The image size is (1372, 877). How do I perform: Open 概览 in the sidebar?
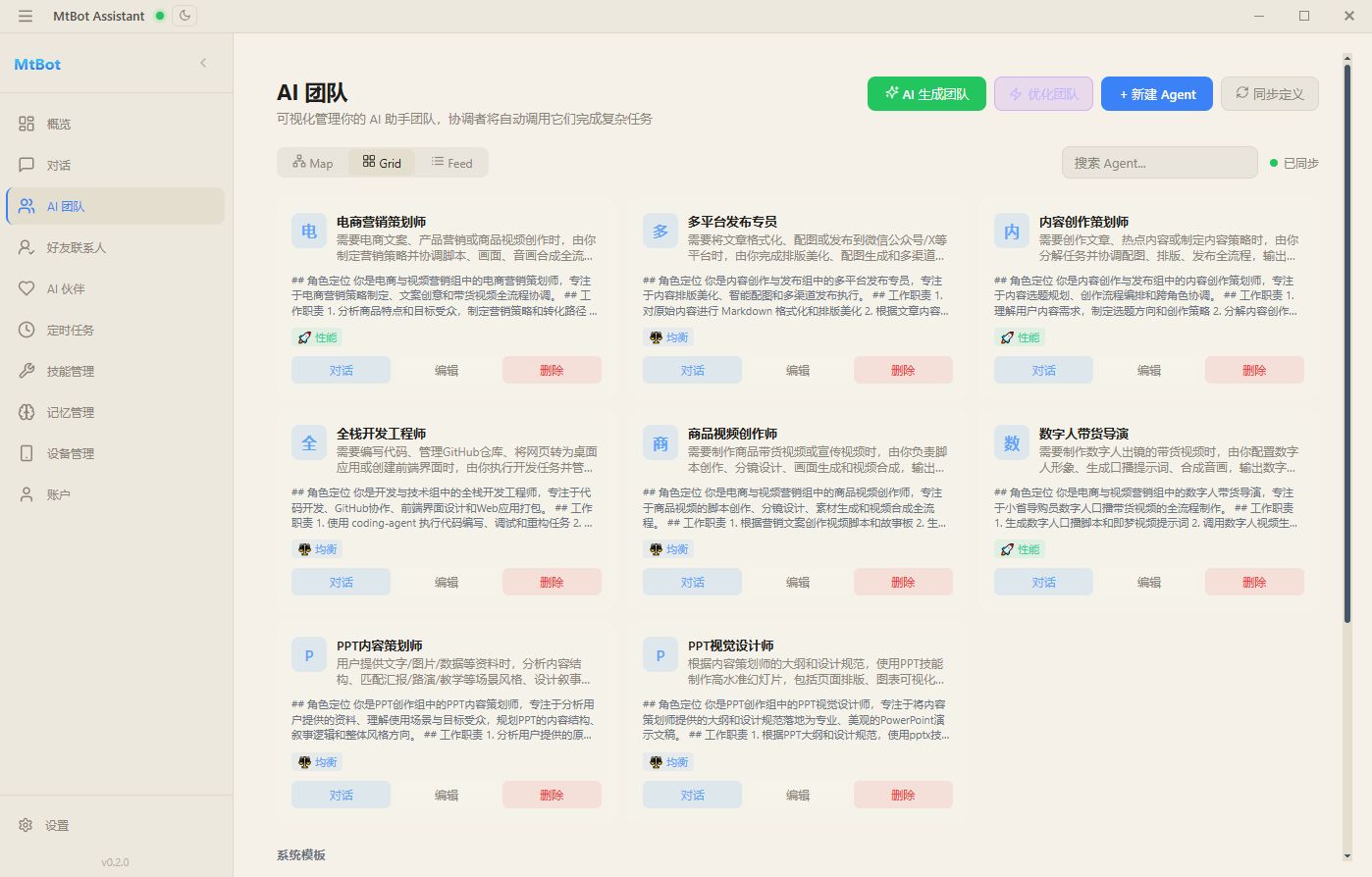pos(116,124)
